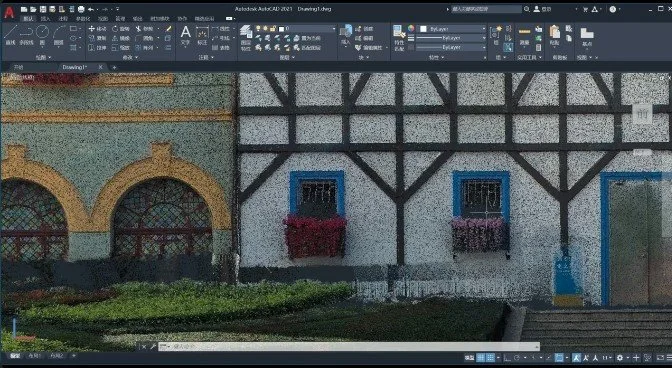The image size is (672, 368).
Task: Click the search magnifier icon in title bar
Action: click(526, 9)
